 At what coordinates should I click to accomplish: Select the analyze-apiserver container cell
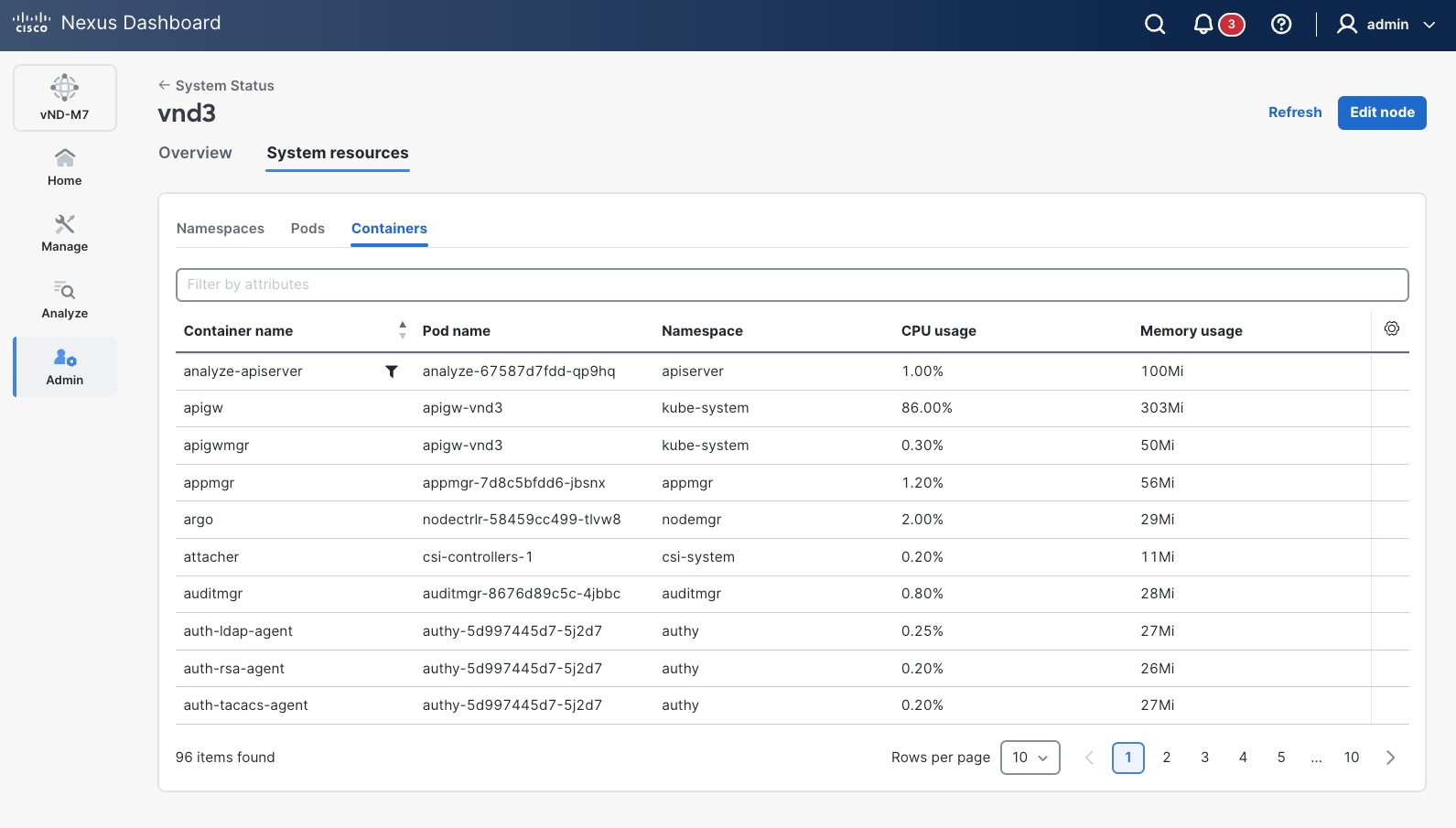[x=243, y=371]
